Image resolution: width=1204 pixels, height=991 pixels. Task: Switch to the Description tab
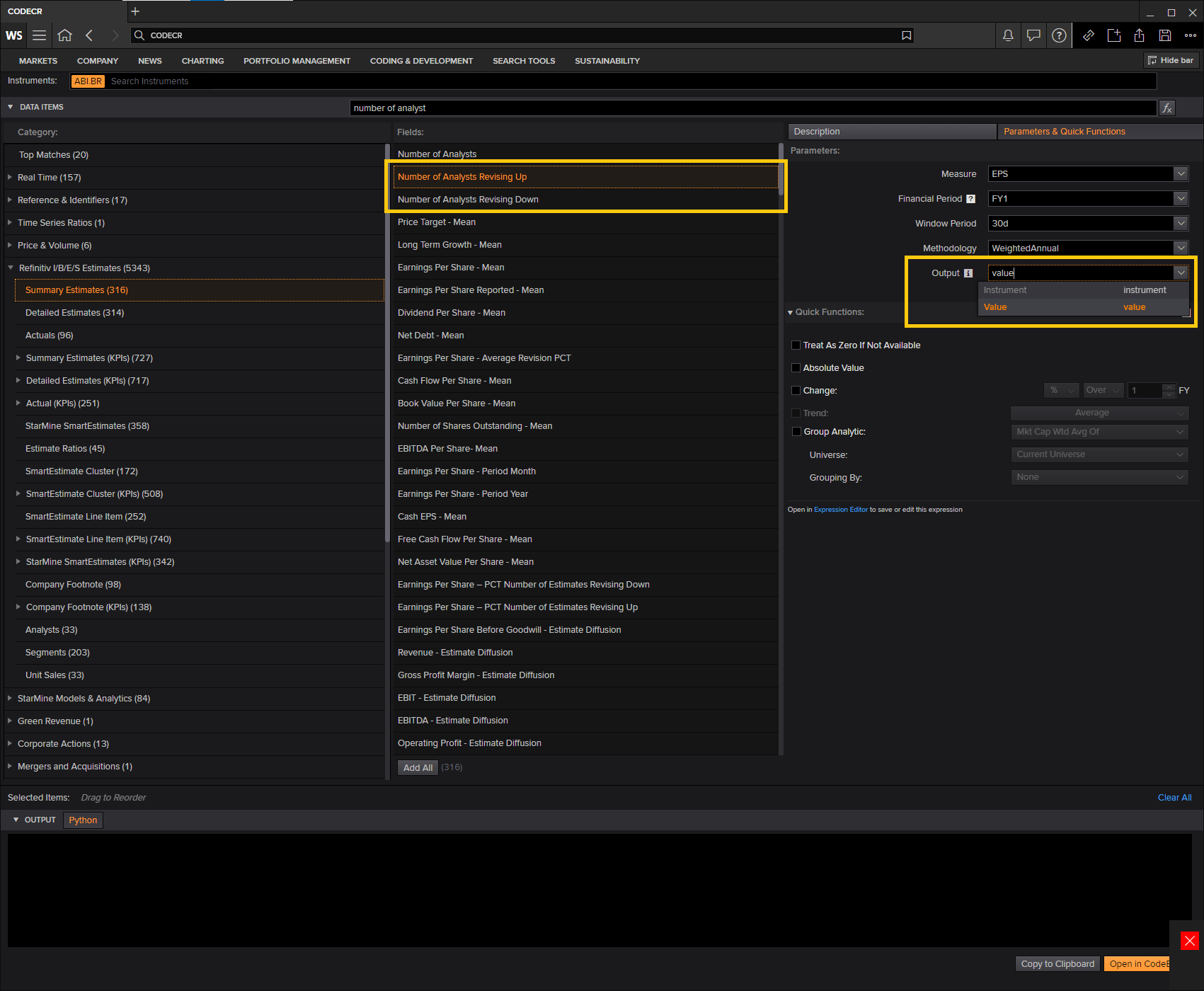tap(892, 132)
